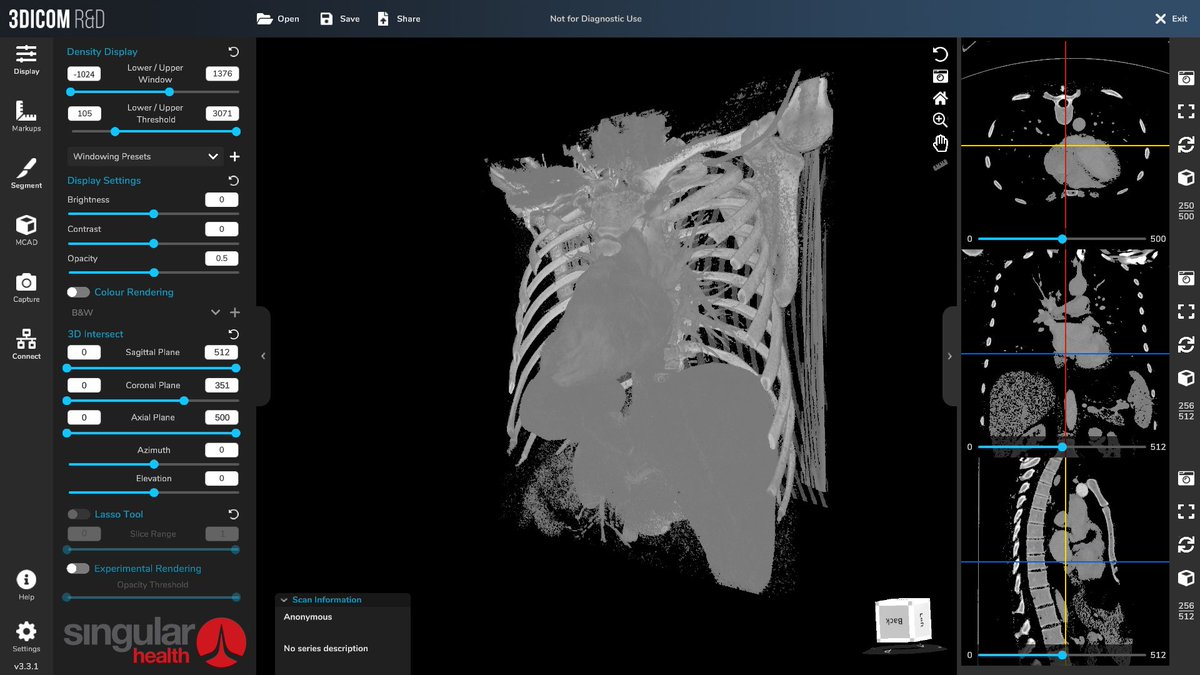Collapse the Scan Information panel

coord(285,600)
